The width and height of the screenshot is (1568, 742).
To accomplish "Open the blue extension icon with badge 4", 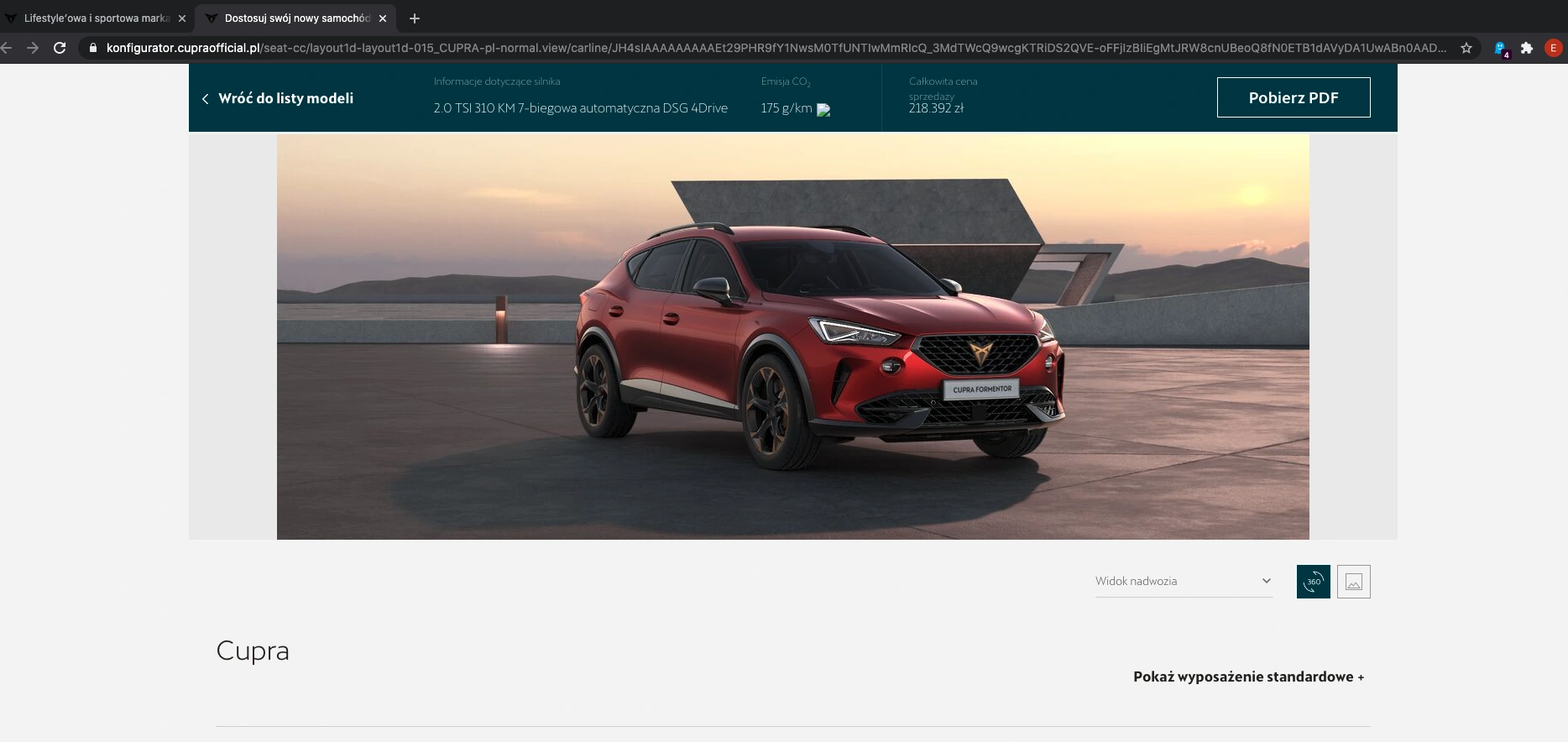I will [1501, 49].
